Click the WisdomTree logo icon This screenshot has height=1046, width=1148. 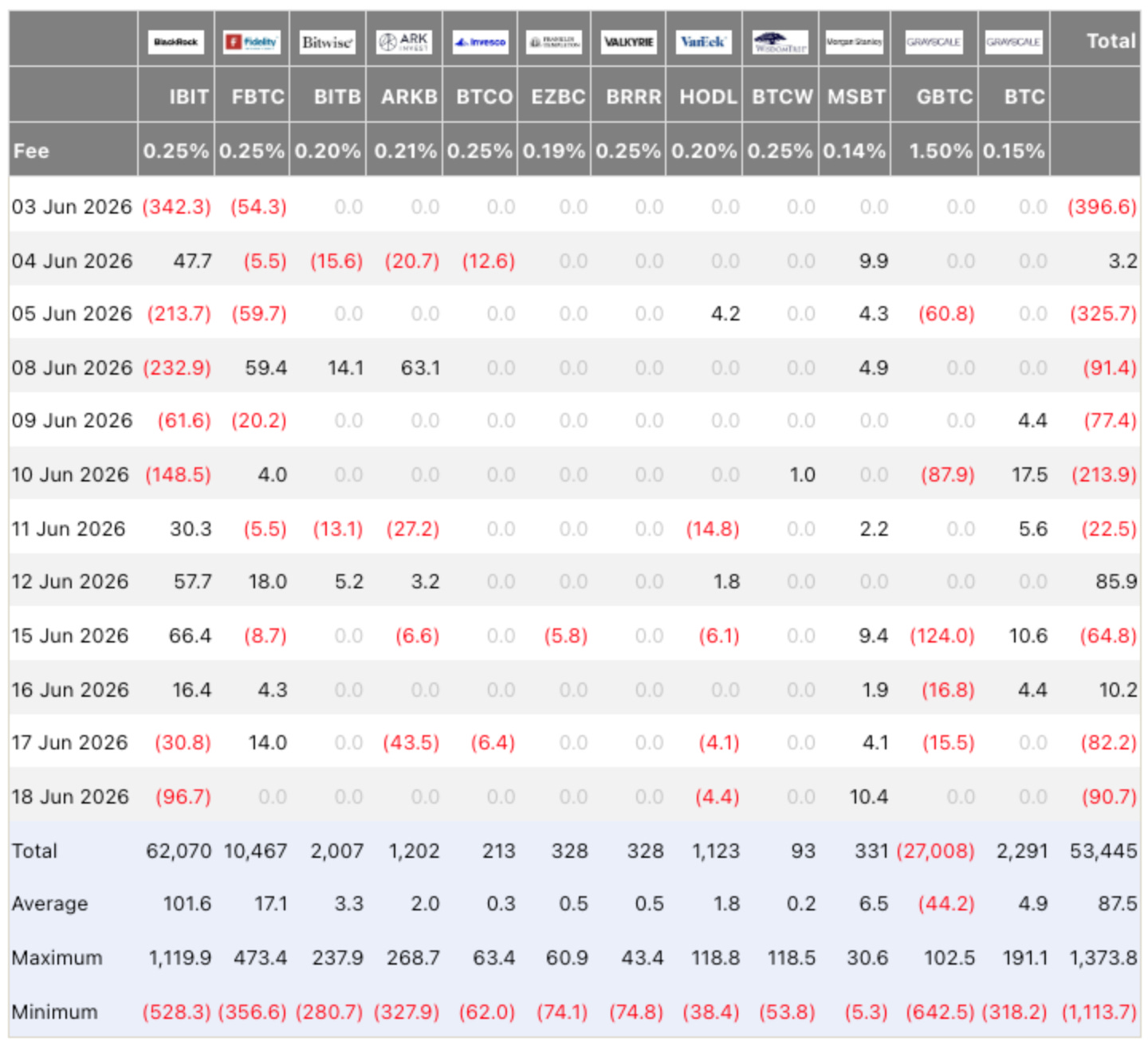pos(780,41)
